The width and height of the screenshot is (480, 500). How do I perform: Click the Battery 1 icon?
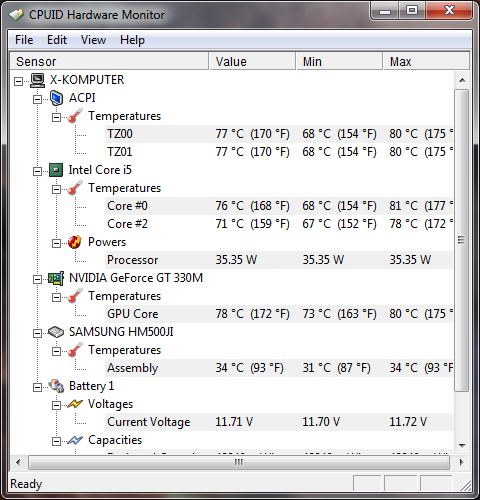coord(56,386)
